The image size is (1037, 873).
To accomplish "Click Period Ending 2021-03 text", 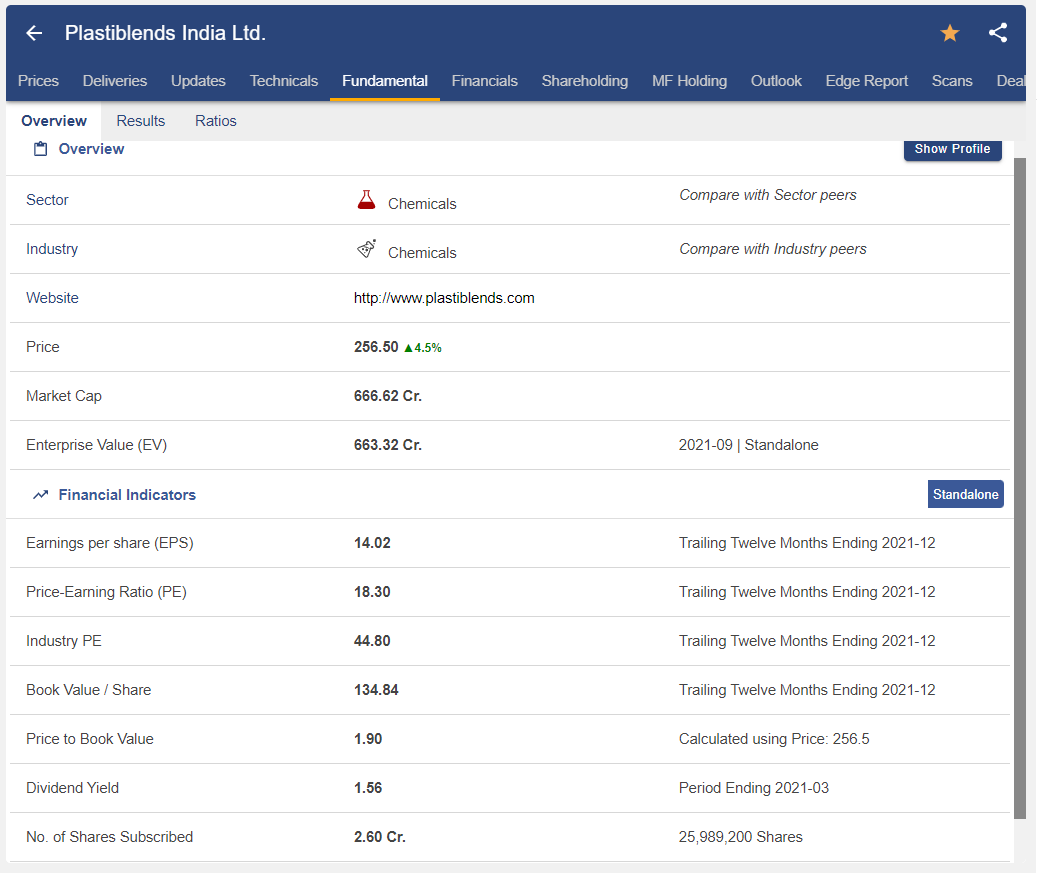I will (x=754, y=788).
